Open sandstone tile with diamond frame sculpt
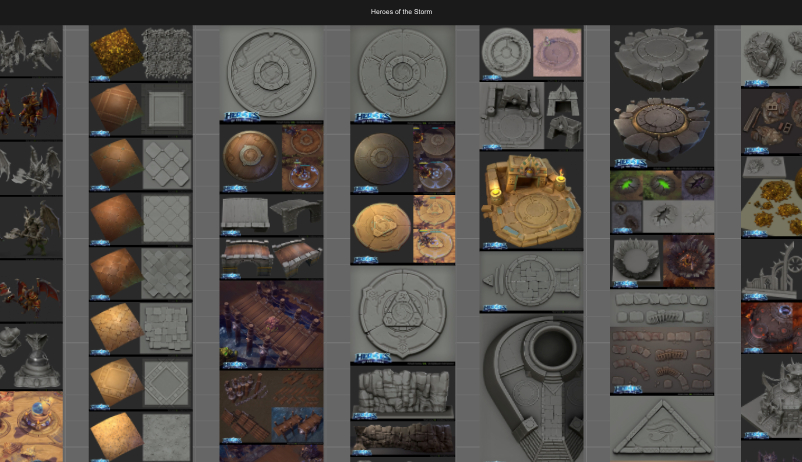802x462 pixels. (x=141, y=383)
